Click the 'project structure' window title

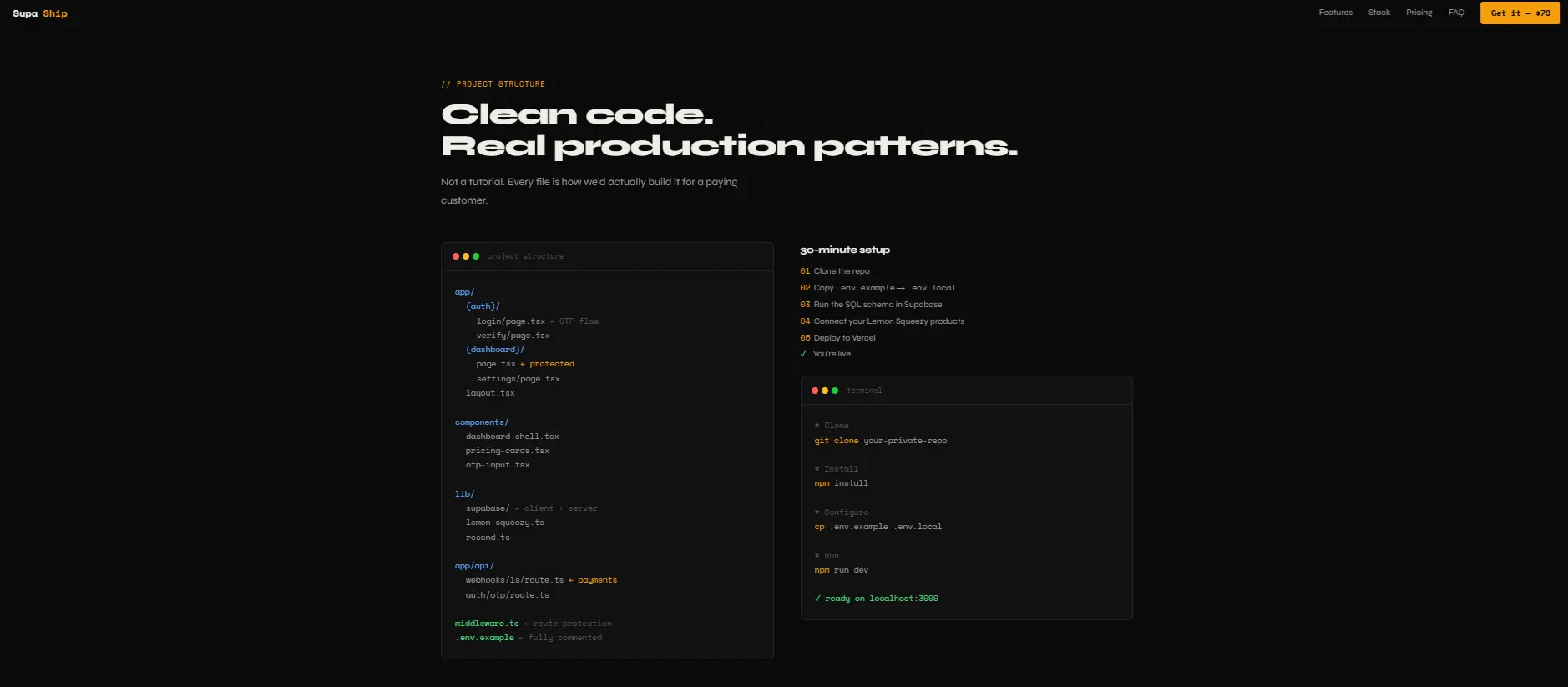pyautogui.click(x=525, y=256)
